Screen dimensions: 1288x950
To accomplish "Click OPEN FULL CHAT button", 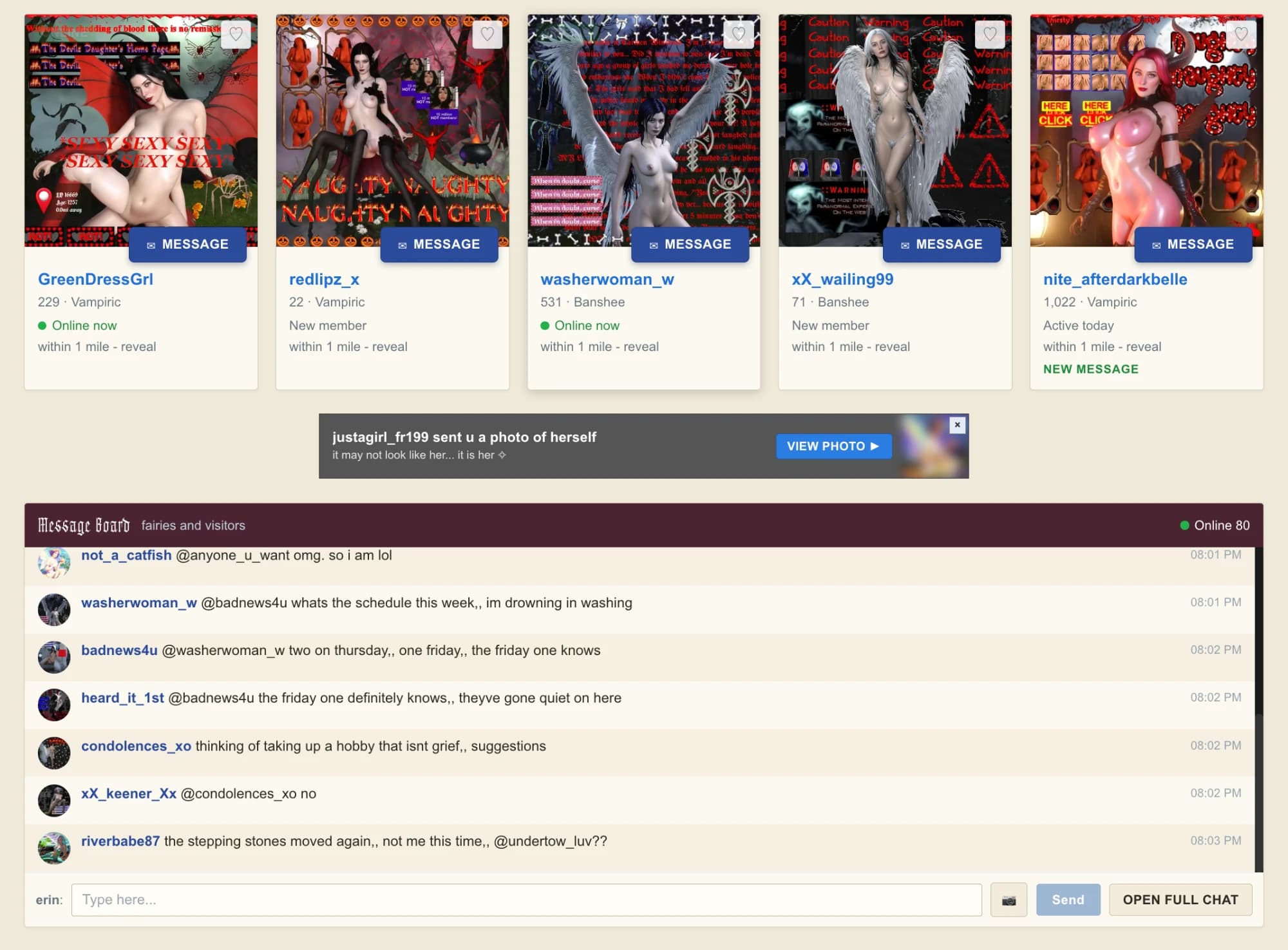I will [1180, 900].
